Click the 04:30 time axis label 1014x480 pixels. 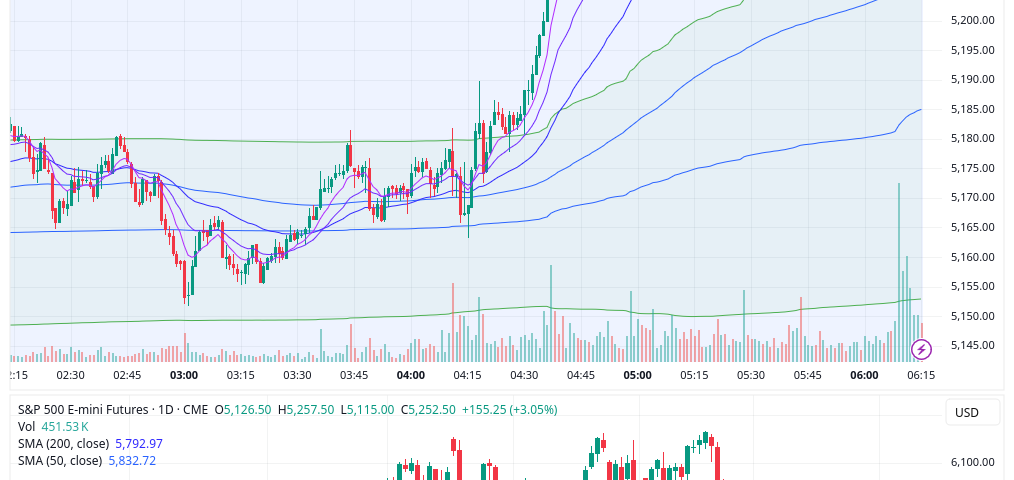coord(524,375)
